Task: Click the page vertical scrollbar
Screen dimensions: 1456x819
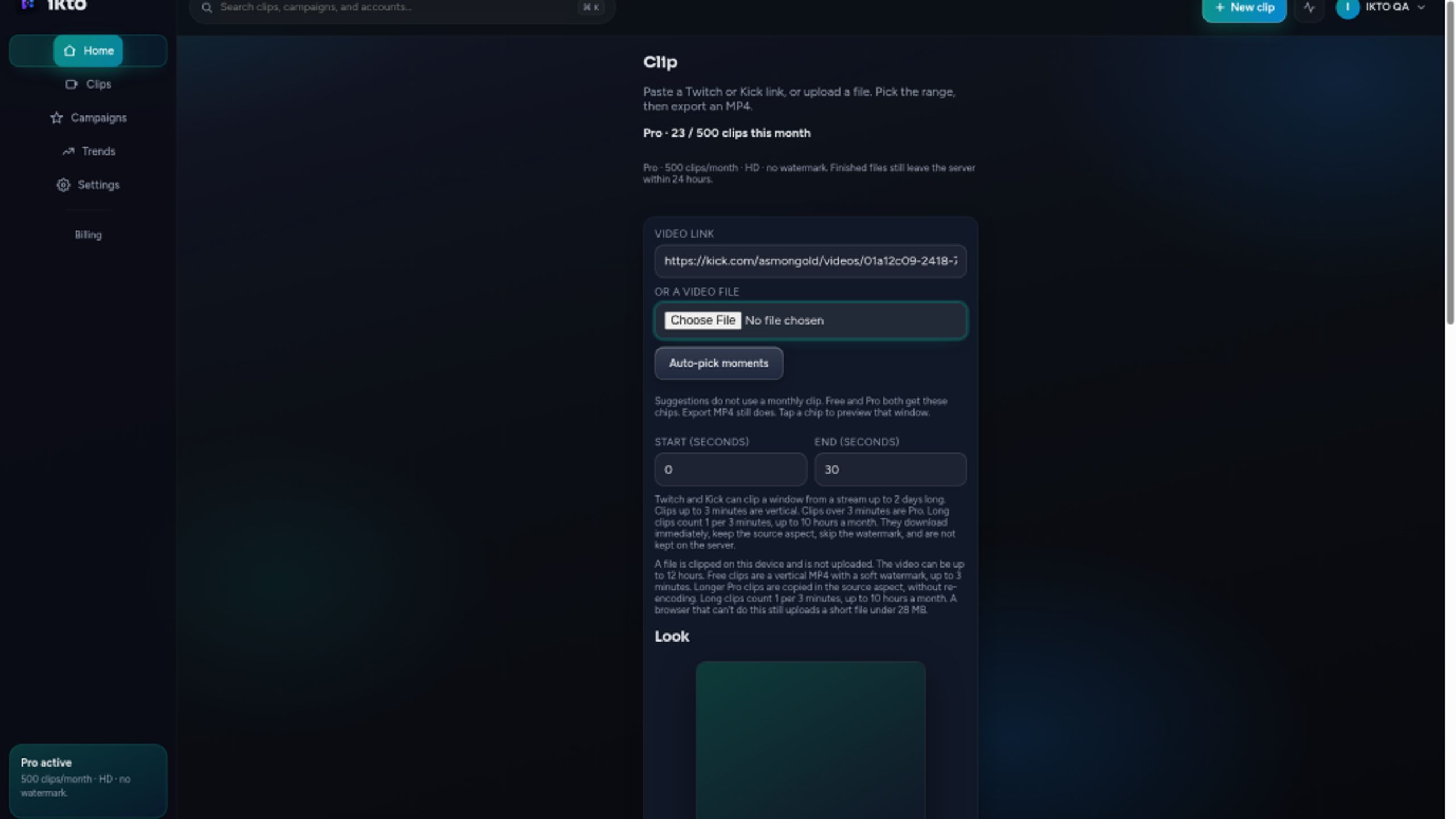Action: (x=1450, y=162)
